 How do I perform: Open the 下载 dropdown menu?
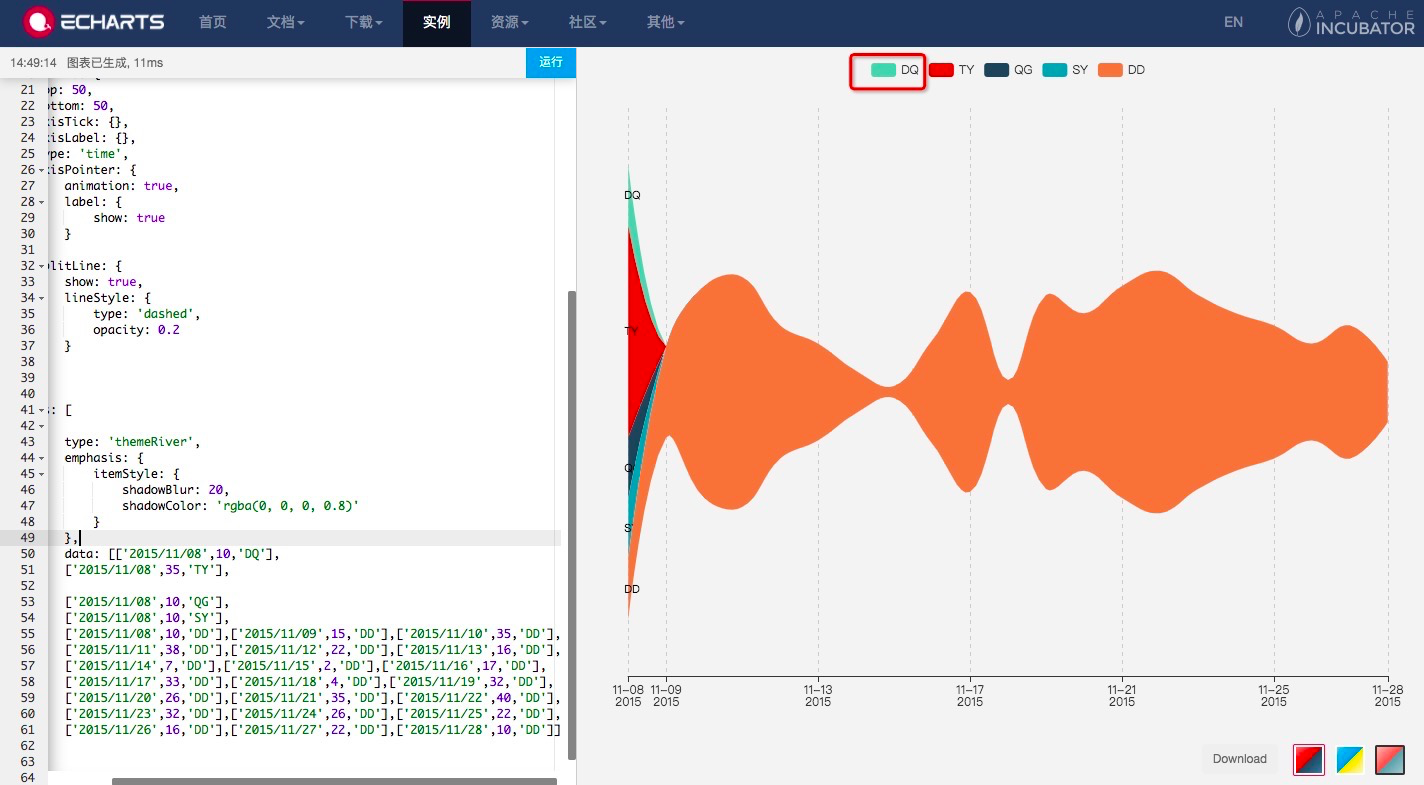click(x=364, y=22)
